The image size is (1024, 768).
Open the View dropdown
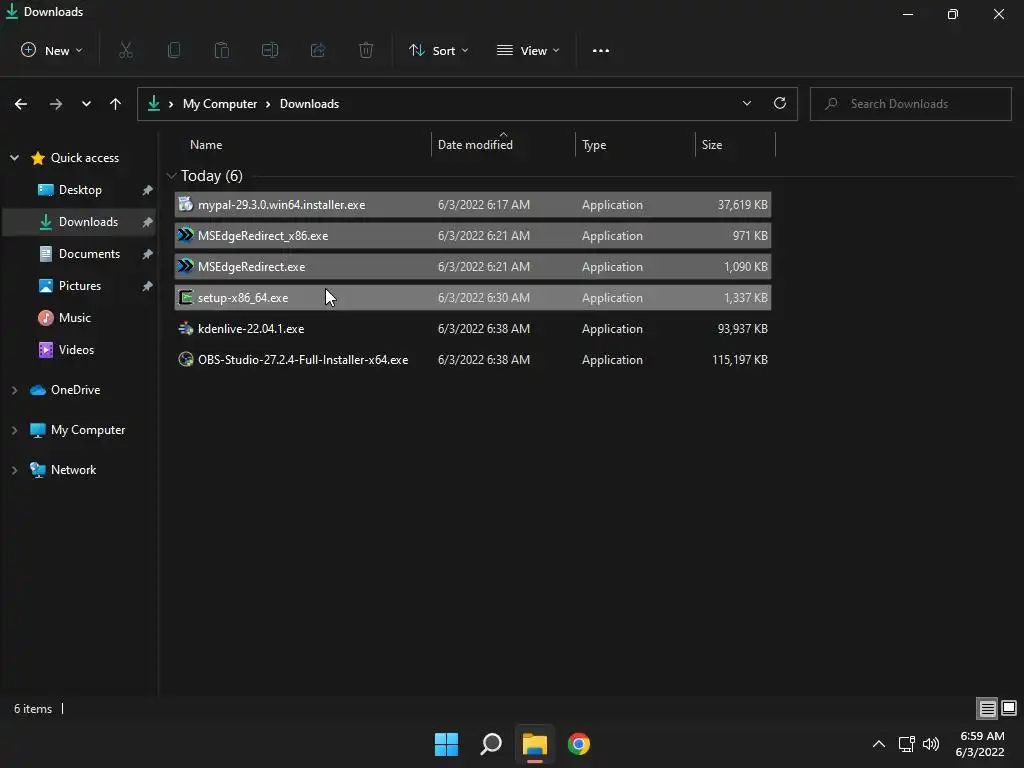click(x=528, y=50)
